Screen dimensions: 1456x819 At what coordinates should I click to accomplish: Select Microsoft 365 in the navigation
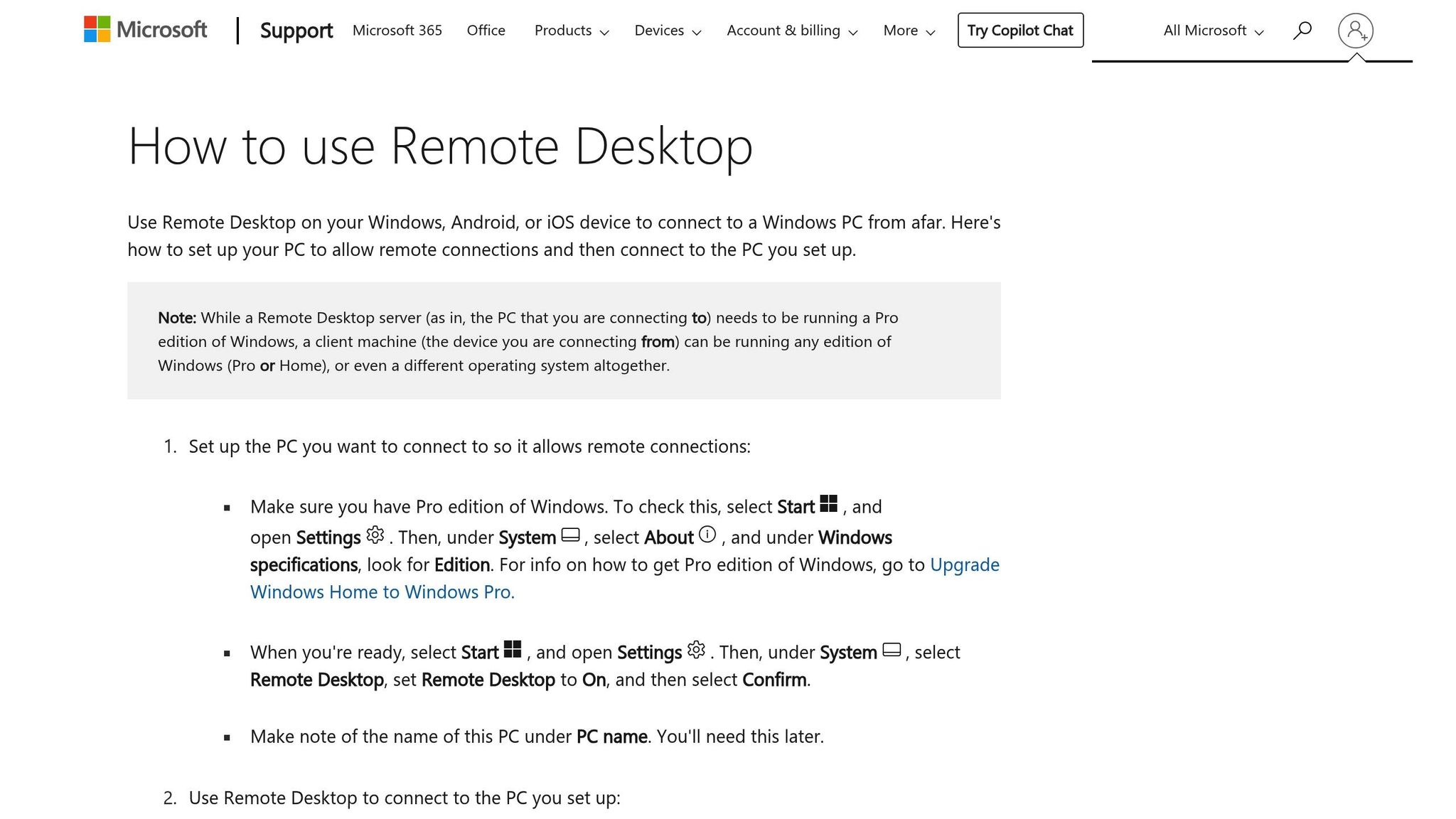(x=397, y=31)
